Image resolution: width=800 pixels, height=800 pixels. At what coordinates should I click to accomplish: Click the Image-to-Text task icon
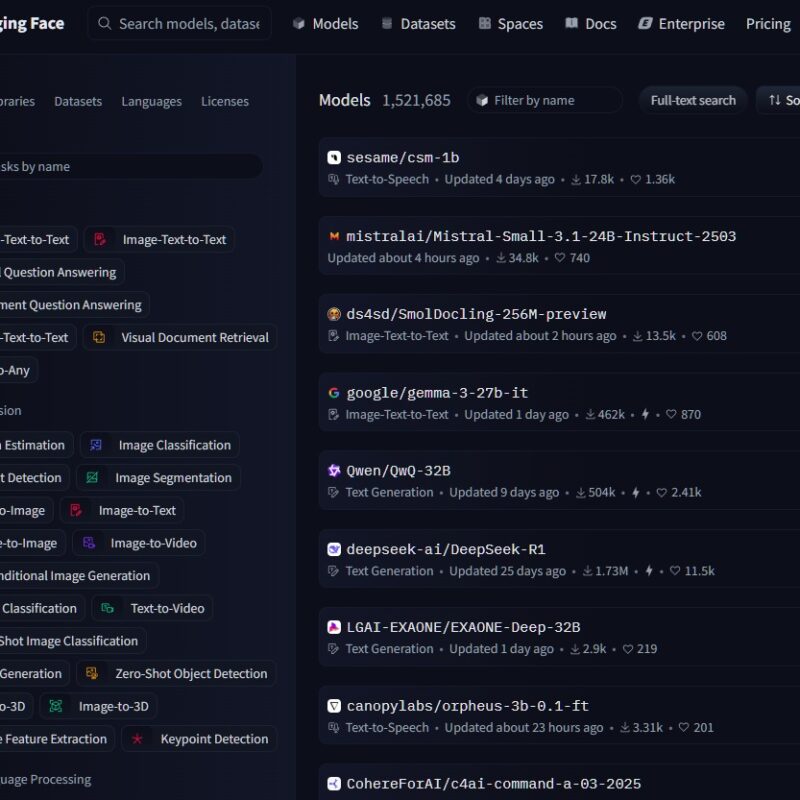tap(76, 510)
